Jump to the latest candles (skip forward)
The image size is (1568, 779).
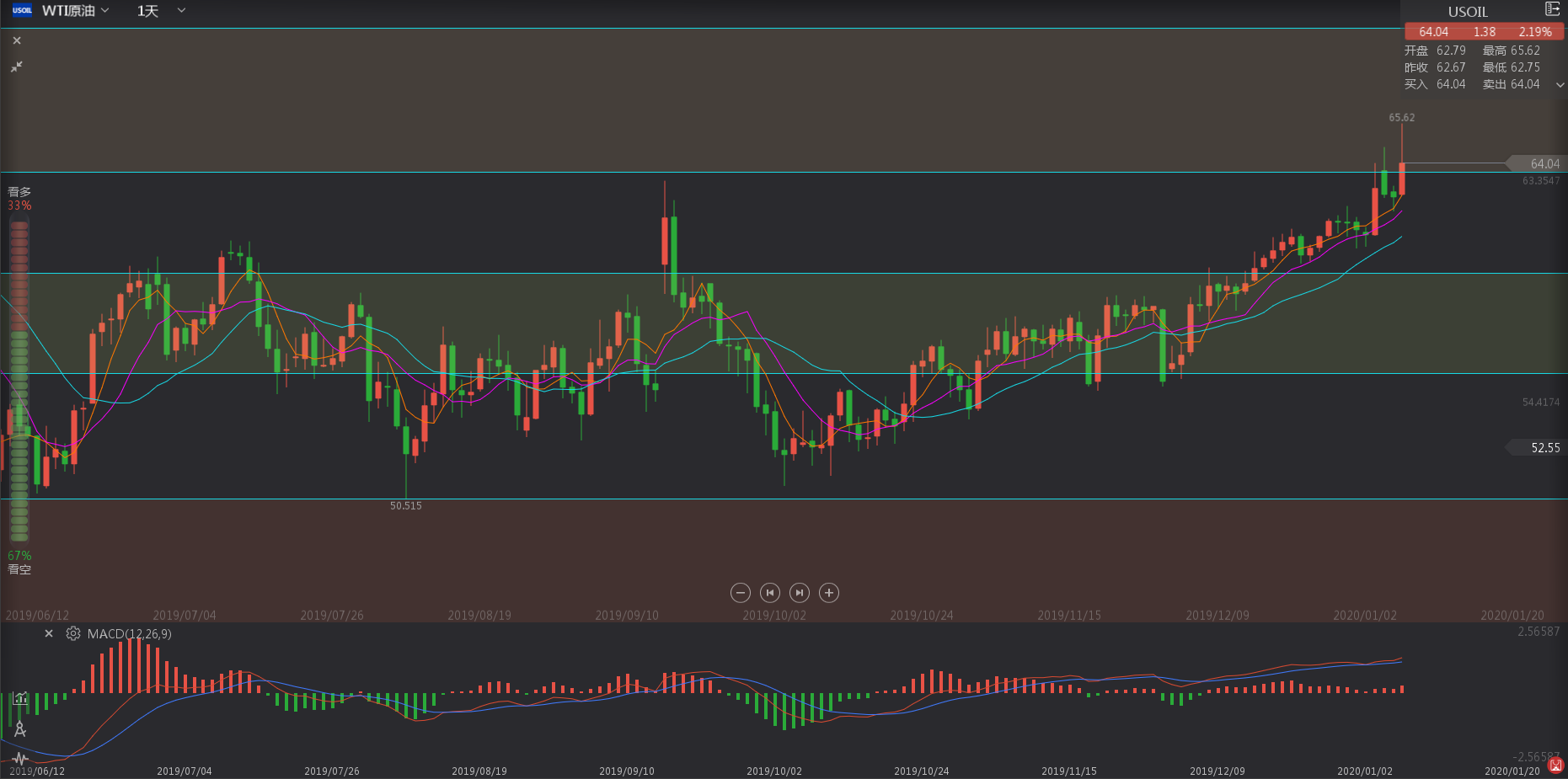800,593
